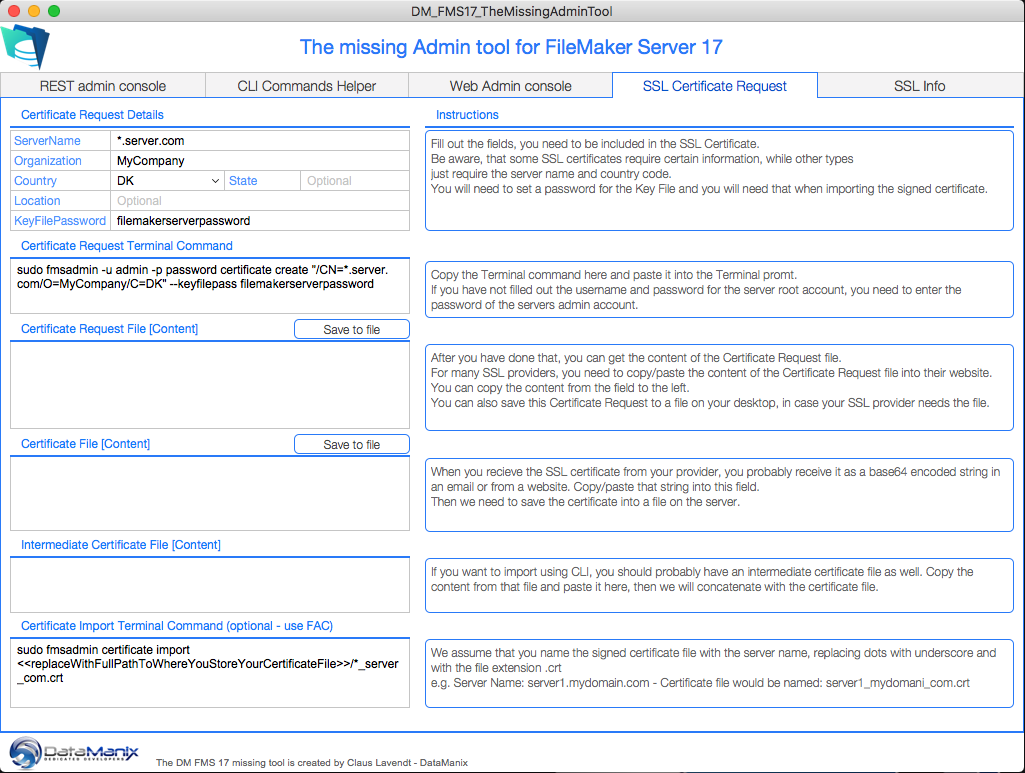Click the 'The missing Admin tool for FileMaker Server 17' title
Screen dimensions: 1025x773
point(511,47)
